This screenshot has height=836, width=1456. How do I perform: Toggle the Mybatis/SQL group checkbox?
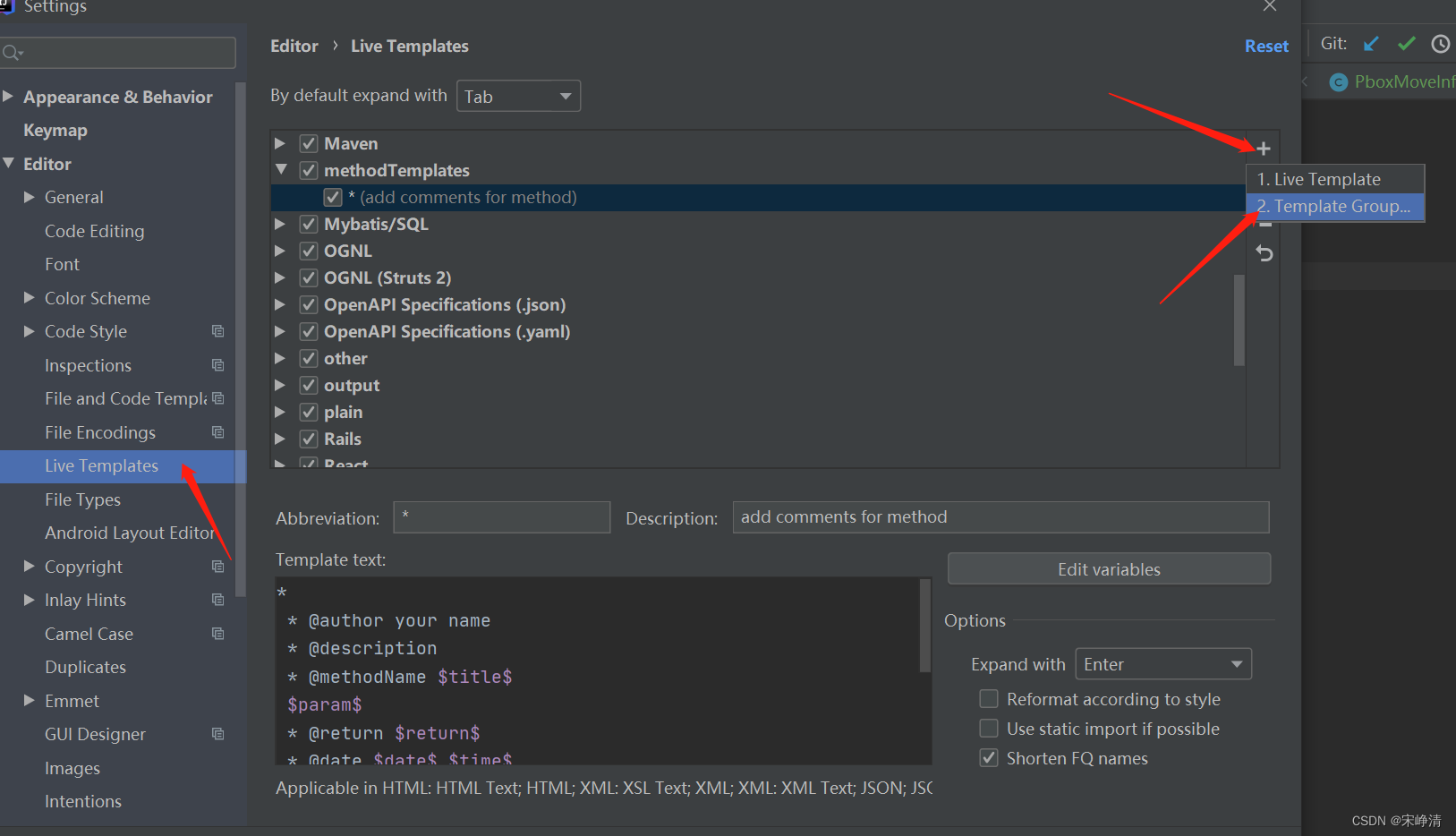click(x=309, y=224)
